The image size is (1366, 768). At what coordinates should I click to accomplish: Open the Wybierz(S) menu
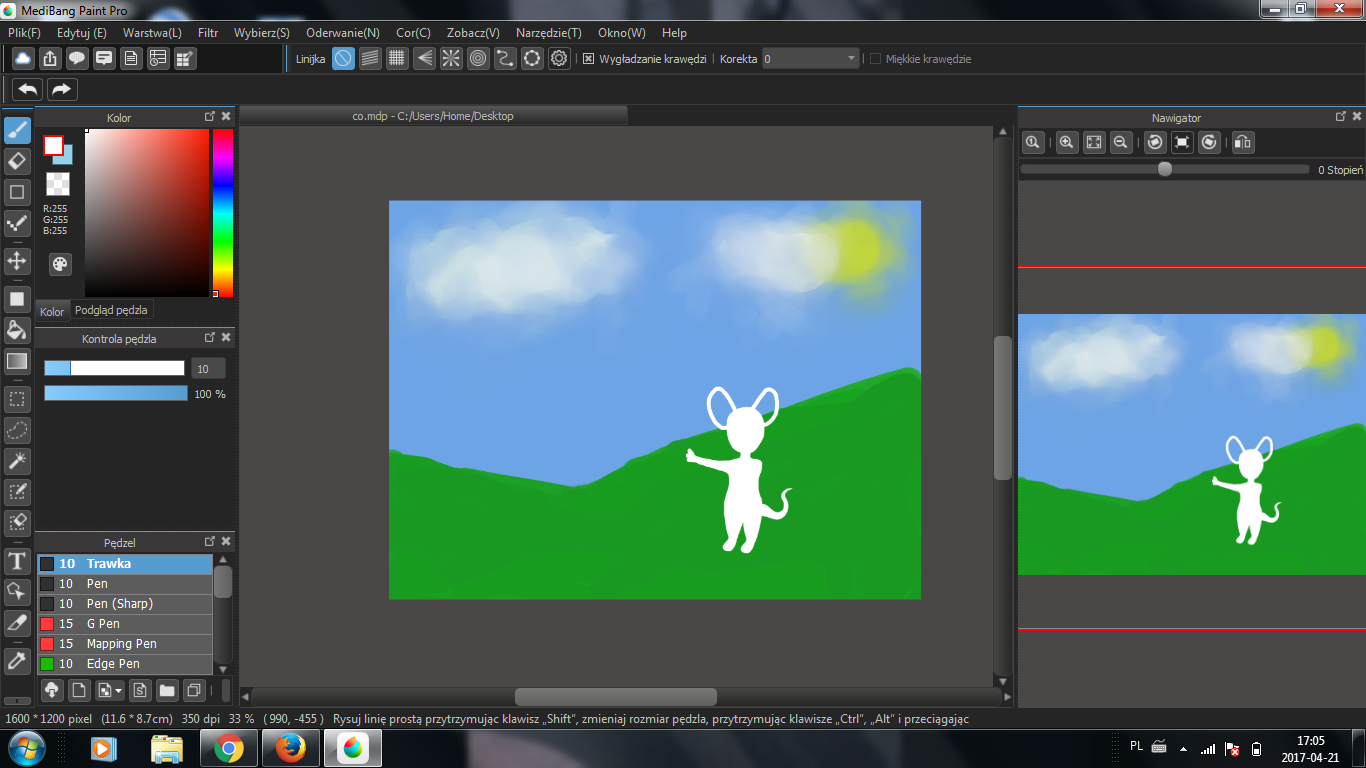[262, 33]
